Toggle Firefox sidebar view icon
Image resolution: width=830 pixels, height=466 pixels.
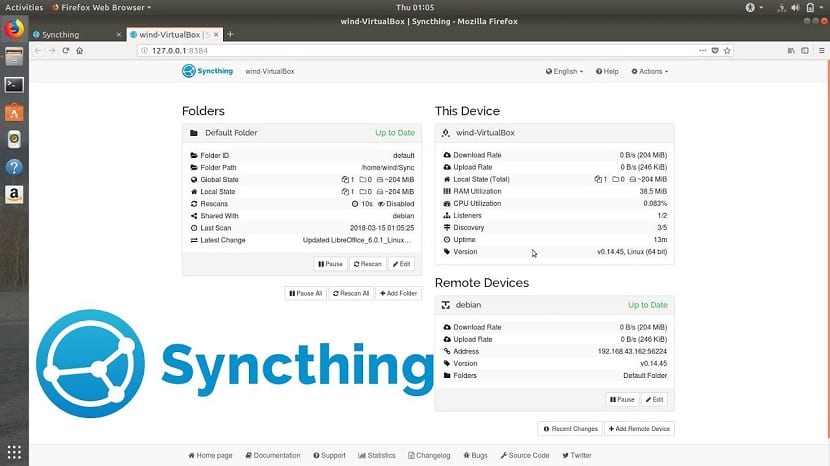[x=805, y=51]
